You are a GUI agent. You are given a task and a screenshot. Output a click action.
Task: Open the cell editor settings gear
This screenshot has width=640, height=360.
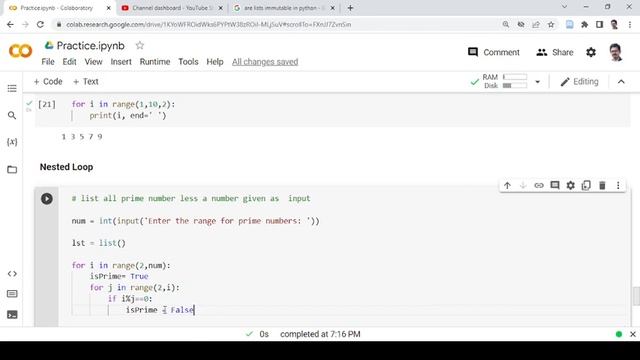click(x=571, y=186)
